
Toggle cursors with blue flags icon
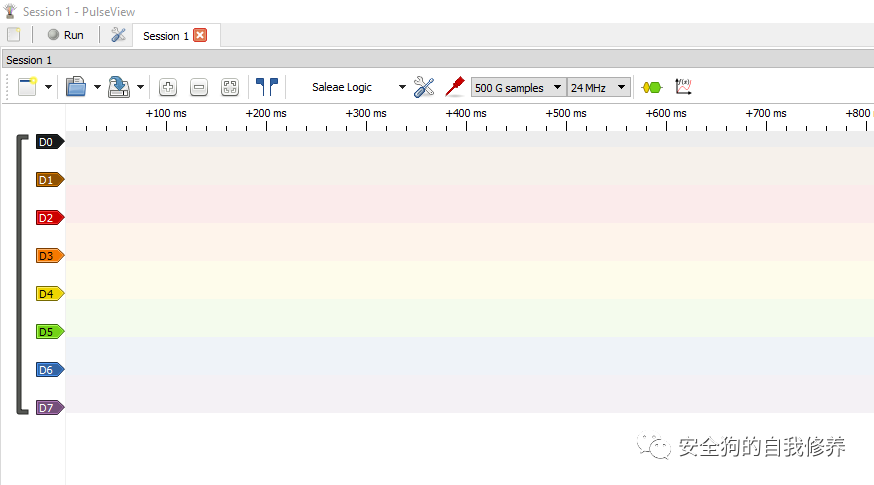[x=267, y=87]
